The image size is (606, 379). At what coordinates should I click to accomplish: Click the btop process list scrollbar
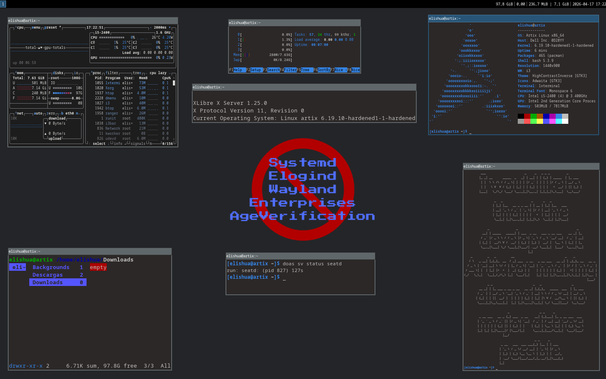click(x=174, y=83)
